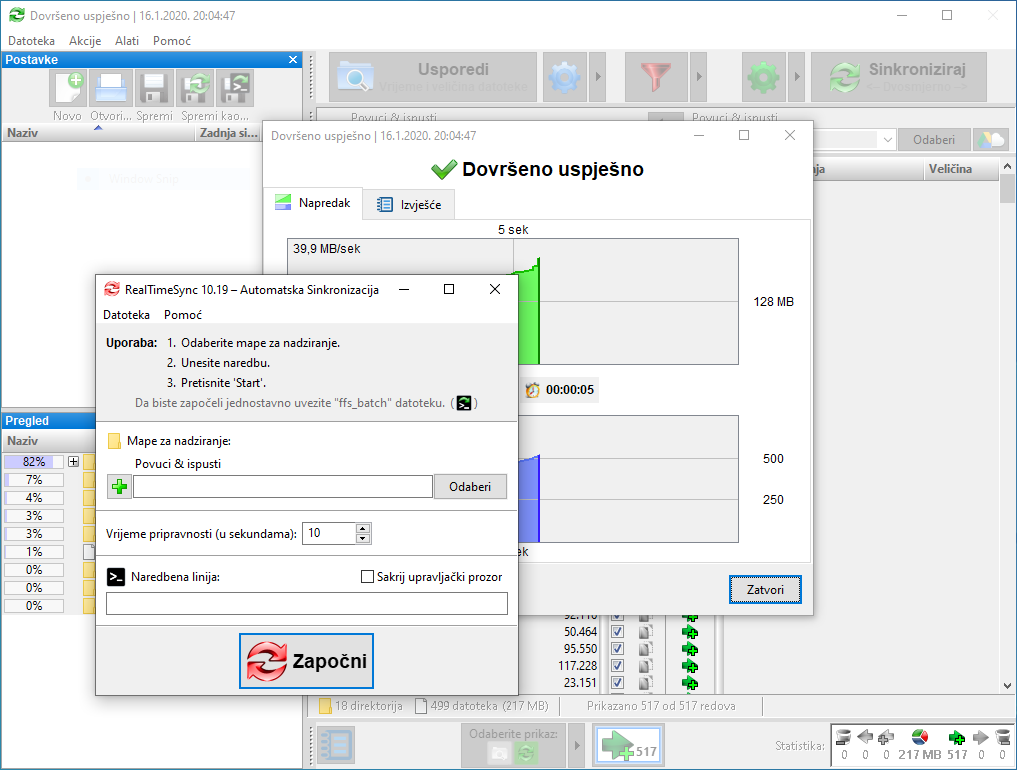Click the Odaberi button in the main window
The width and height of the screenshot is (1017, 770).
pos(934,140)
